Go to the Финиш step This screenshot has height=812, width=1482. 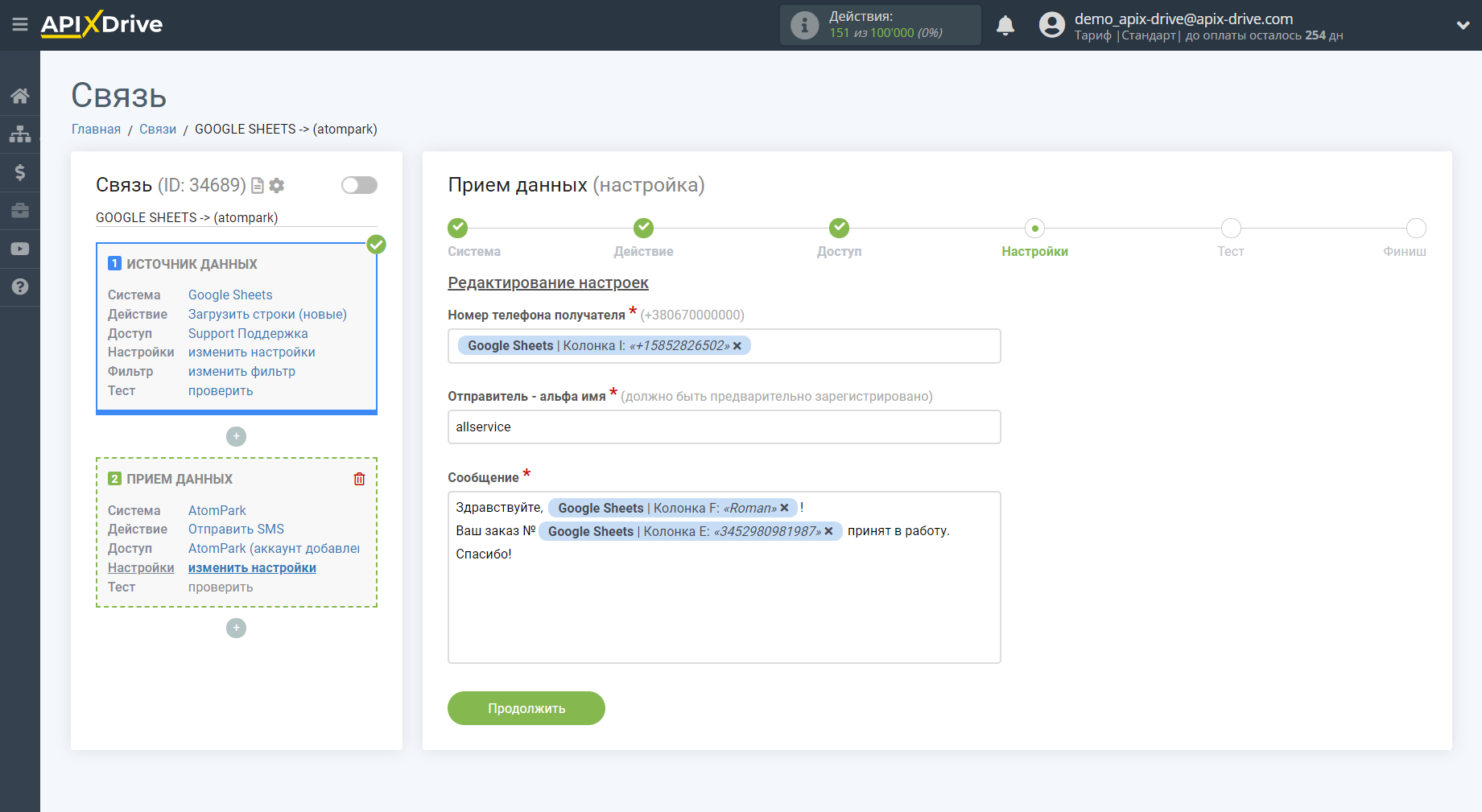(x=1416, y=229)
